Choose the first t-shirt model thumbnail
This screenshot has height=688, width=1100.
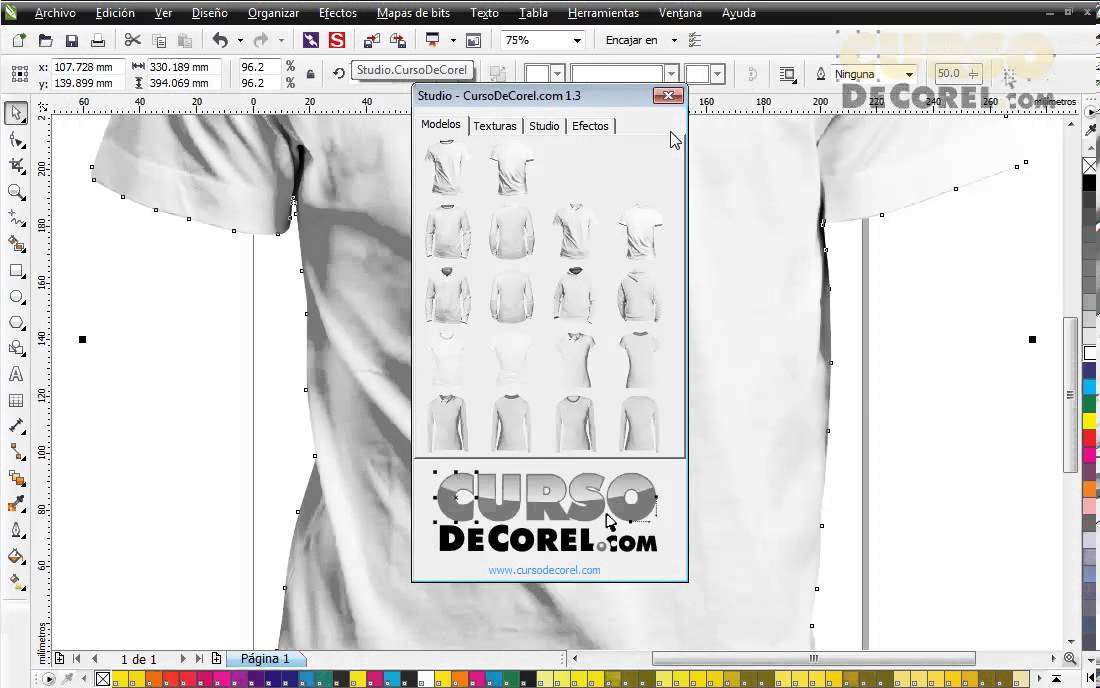[447, 167]
